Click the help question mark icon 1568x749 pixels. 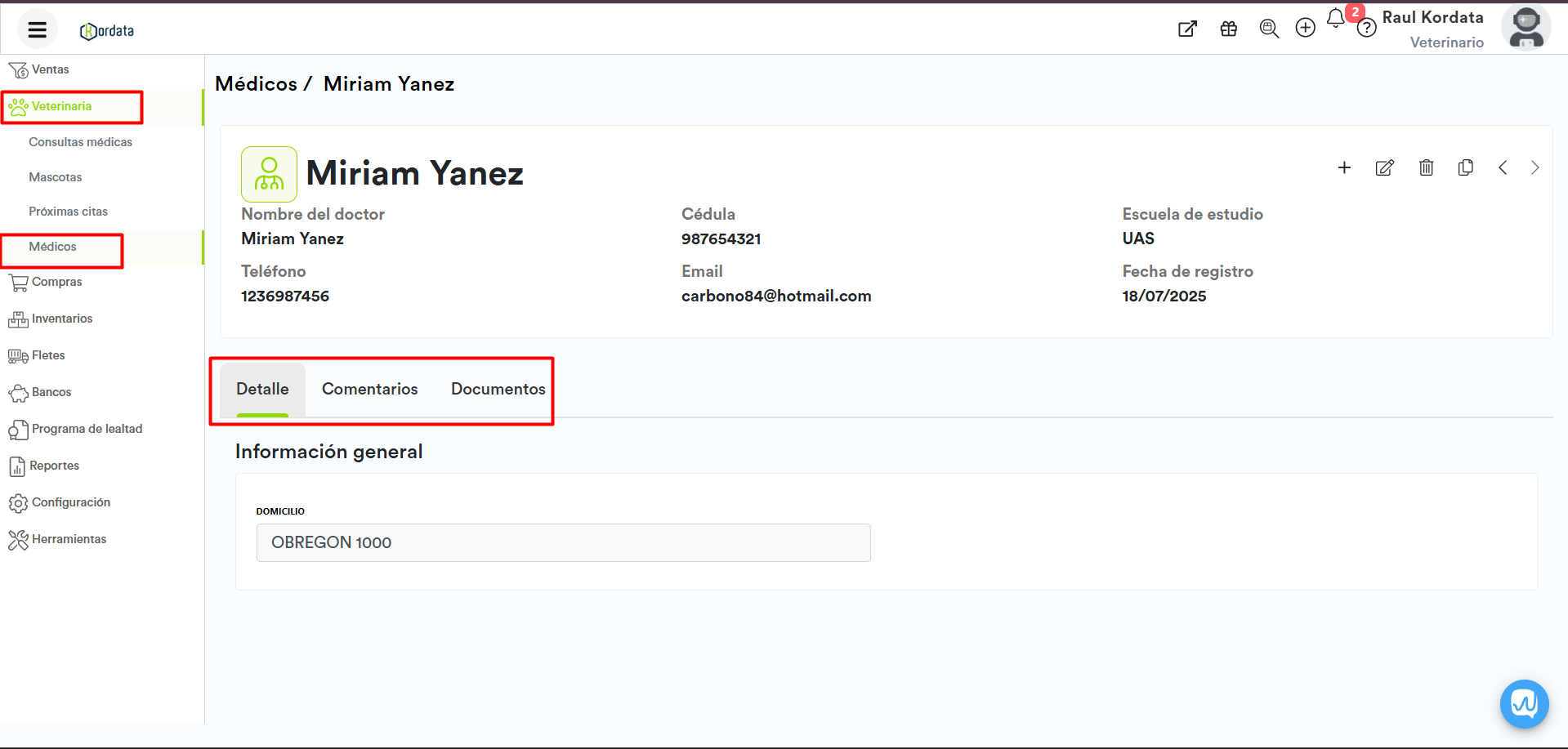coord(1366,29)
